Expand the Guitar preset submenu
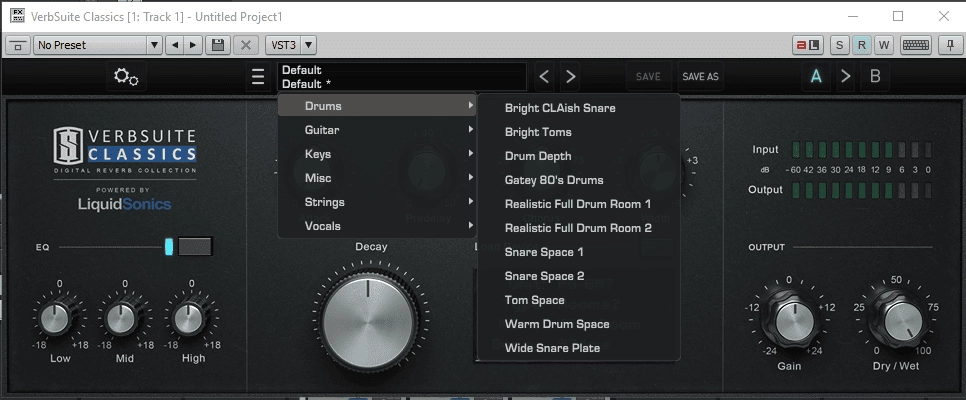Image resolution: width=966 pixels, height=400 pixels. pos(377,130)
